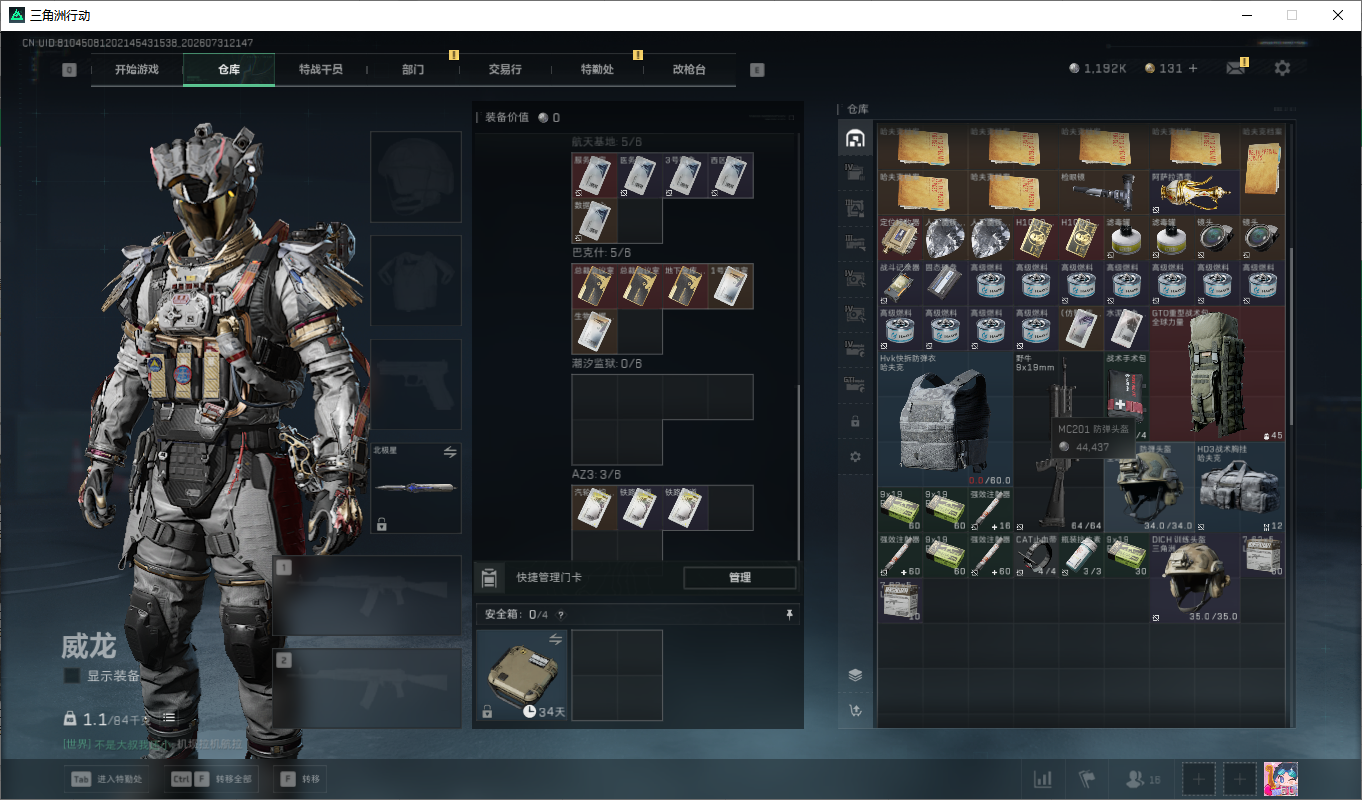Select the empty body armor slot
The image size is (1362, 800).
[x=416, y=281]
